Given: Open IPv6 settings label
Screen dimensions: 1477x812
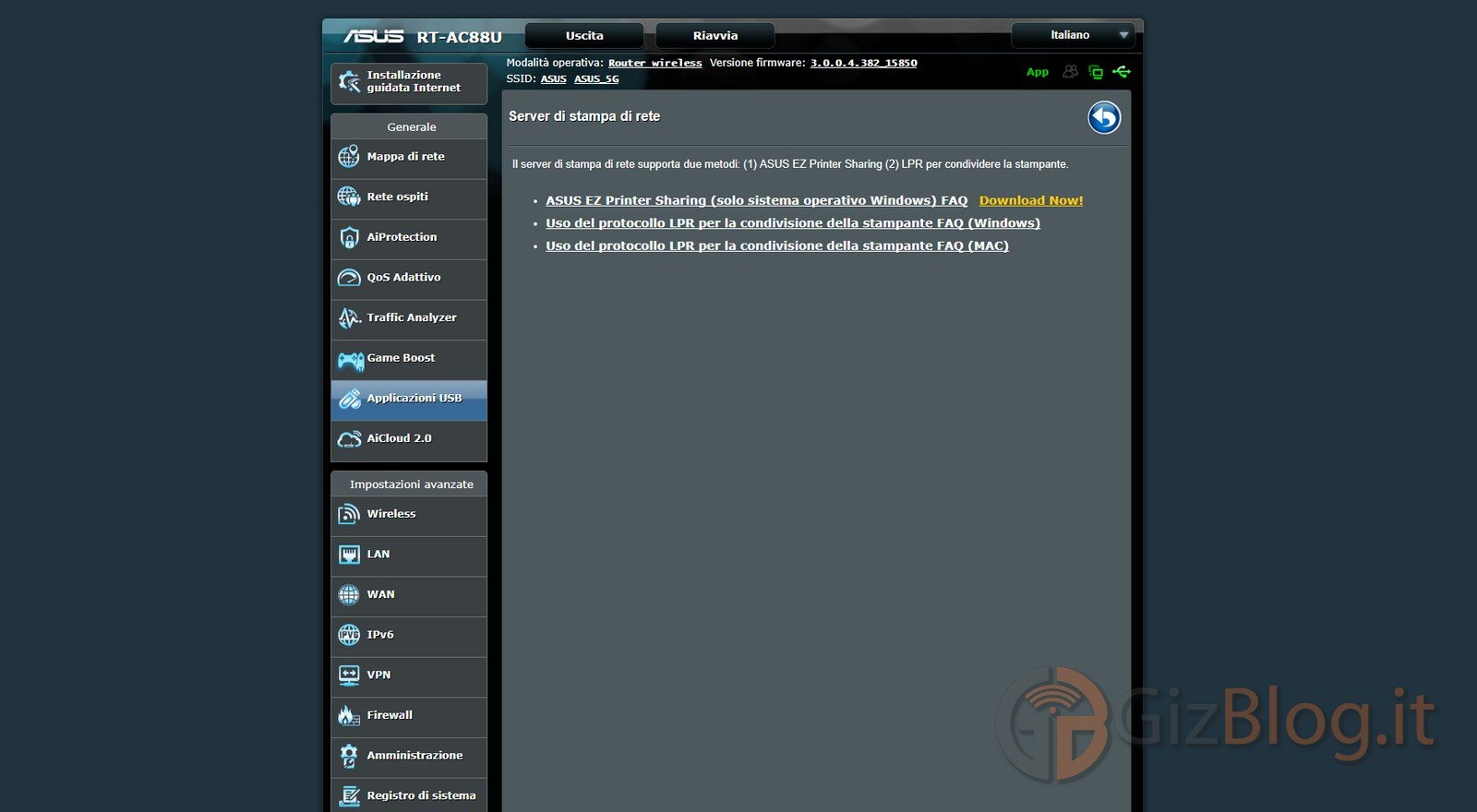Looking at the screenshot, I should tap(380, 635).
